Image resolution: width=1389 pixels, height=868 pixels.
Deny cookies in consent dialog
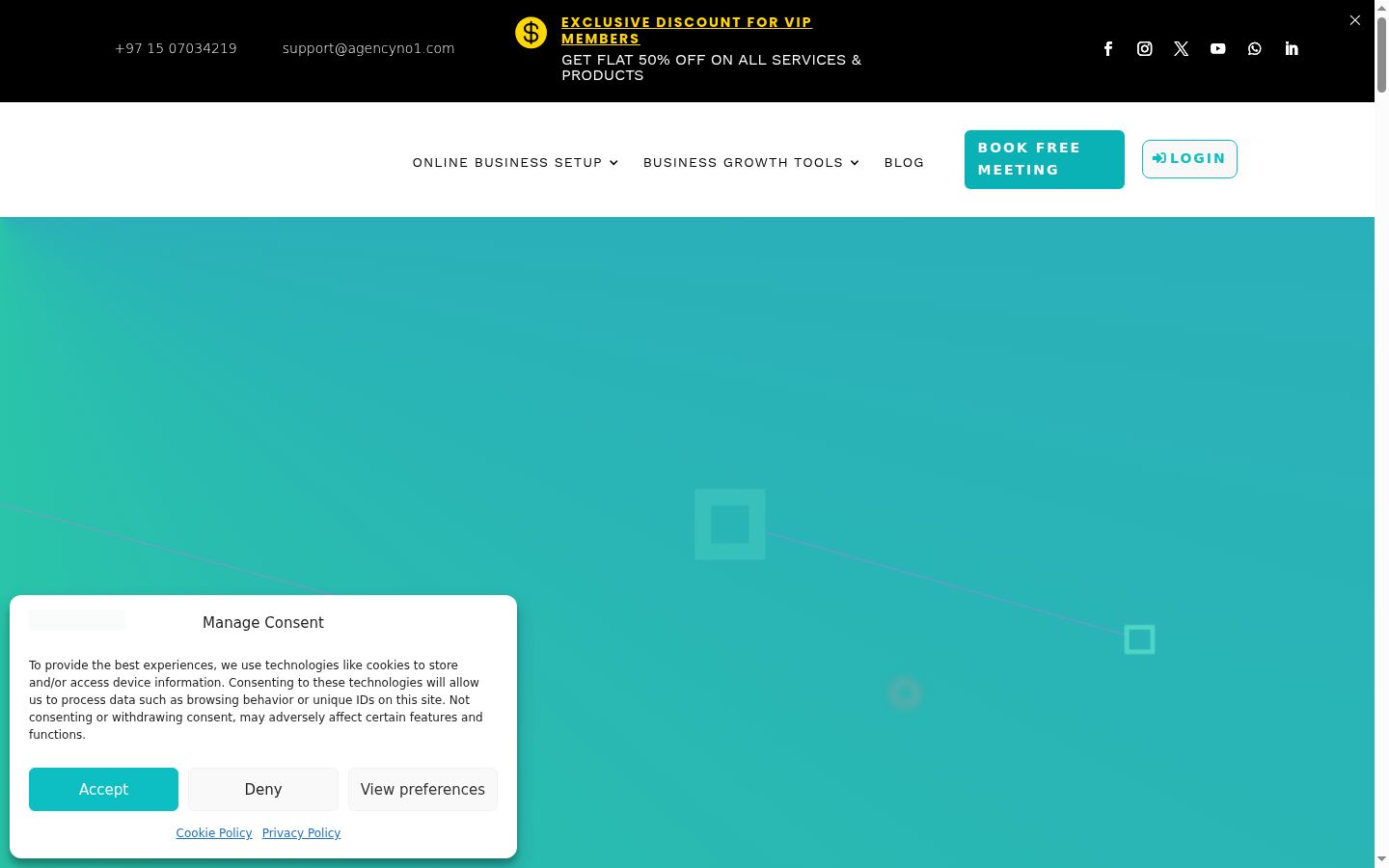click(x=263, y=789)
